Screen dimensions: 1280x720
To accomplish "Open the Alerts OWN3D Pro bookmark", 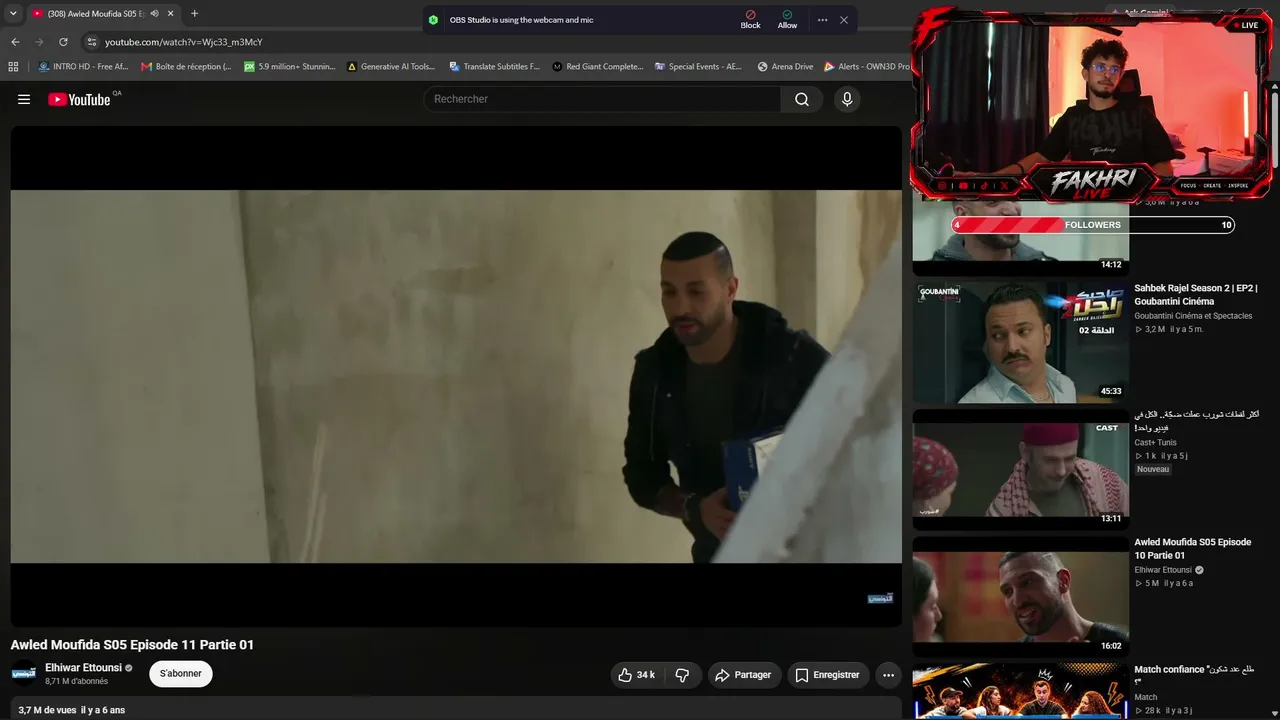I will point(866,67).
